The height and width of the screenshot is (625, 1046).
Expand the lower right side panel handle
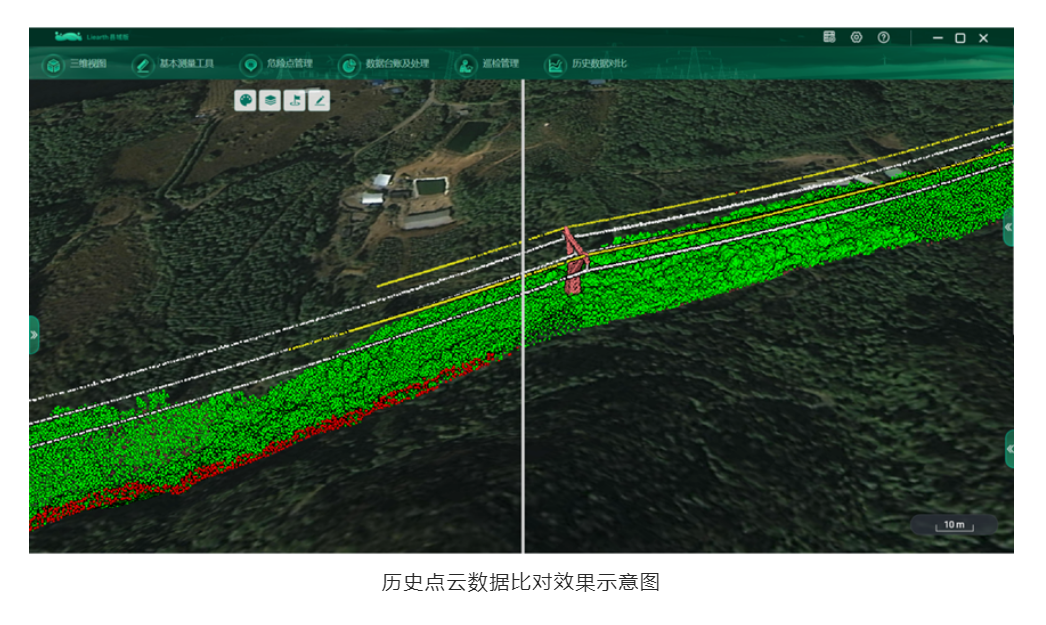pos(1008,449)
